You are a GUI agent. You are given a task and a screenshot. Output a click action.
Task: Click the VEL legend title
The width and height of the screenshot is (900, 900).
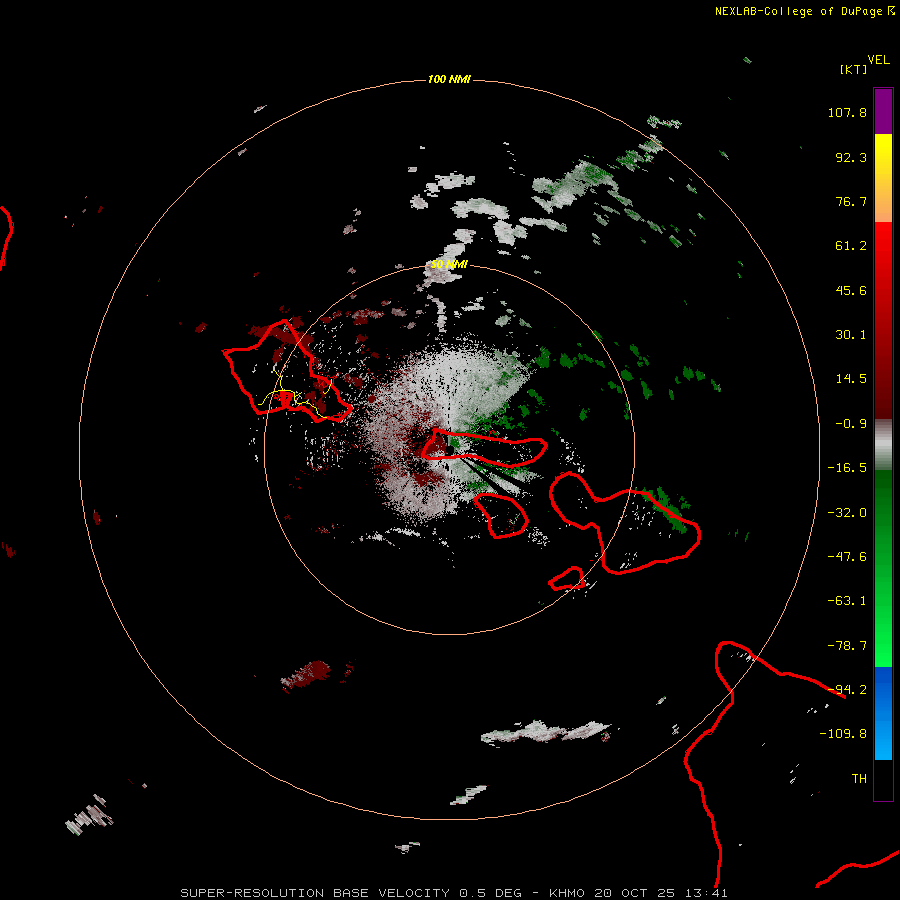click(x=878, y=60)
